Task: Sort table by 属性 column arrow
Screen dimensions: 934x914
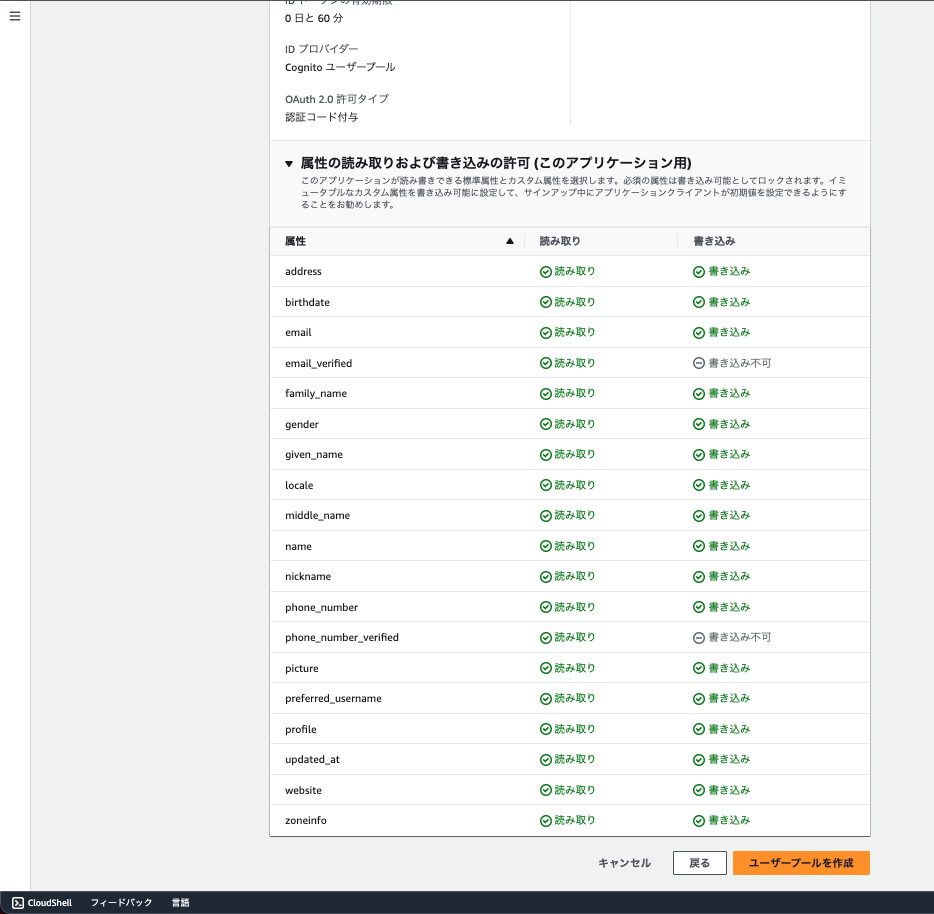Action: pos(510,241)
